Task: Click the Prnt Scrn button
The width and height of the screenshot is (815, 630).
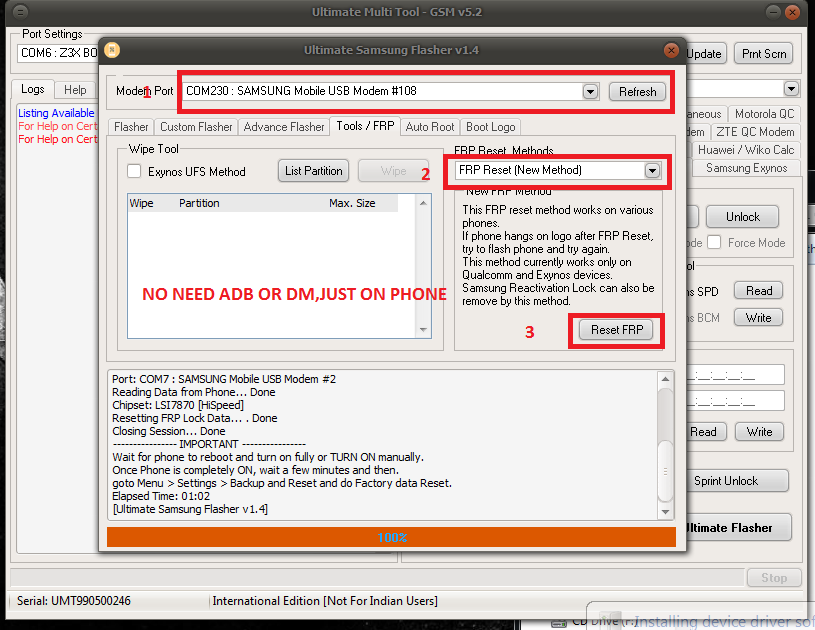Action: (764, 54)
